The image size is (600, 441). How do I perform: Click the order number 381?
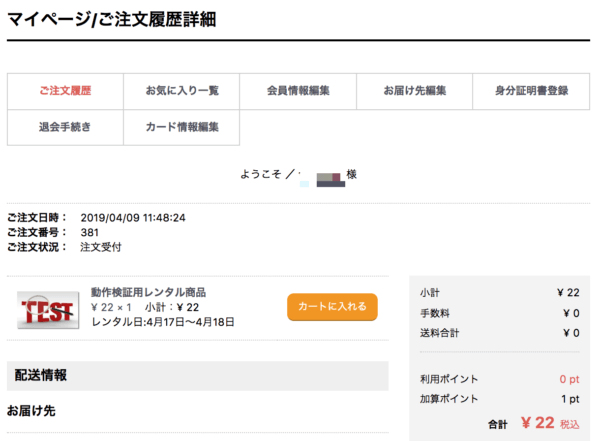[90, 233]
